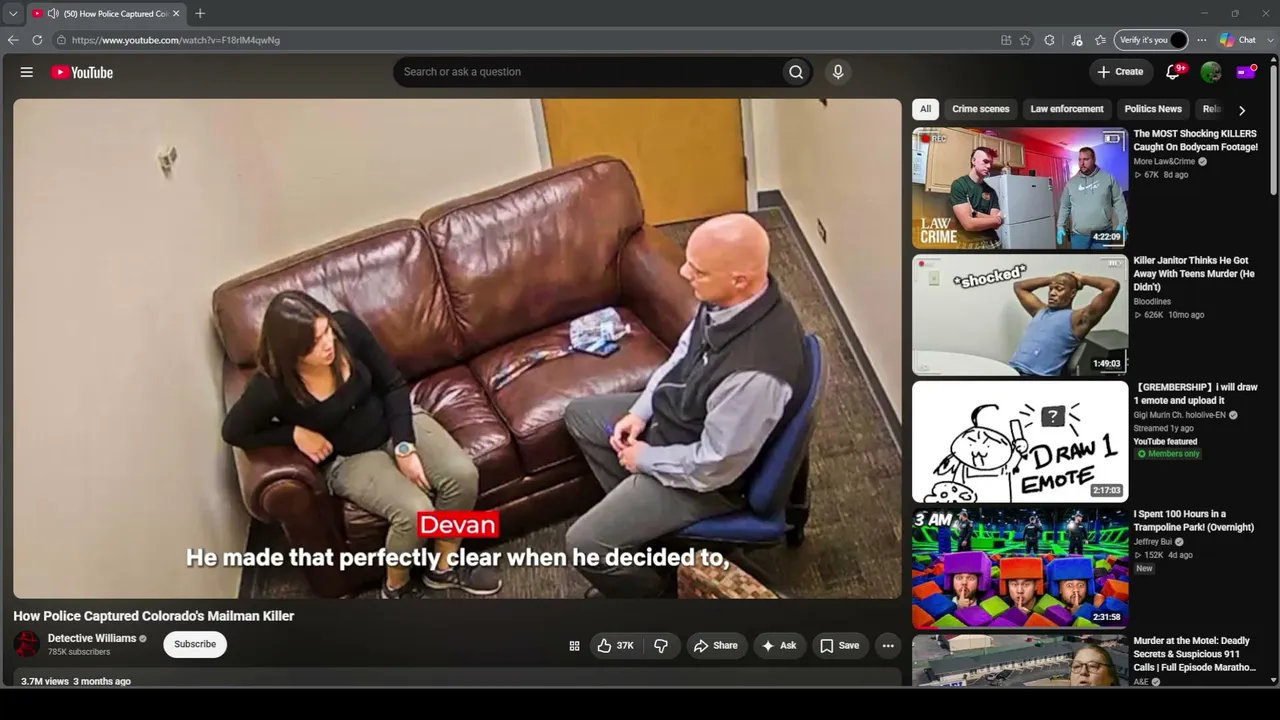
Task: Select the All filter chip
Action: pos(925,109)
